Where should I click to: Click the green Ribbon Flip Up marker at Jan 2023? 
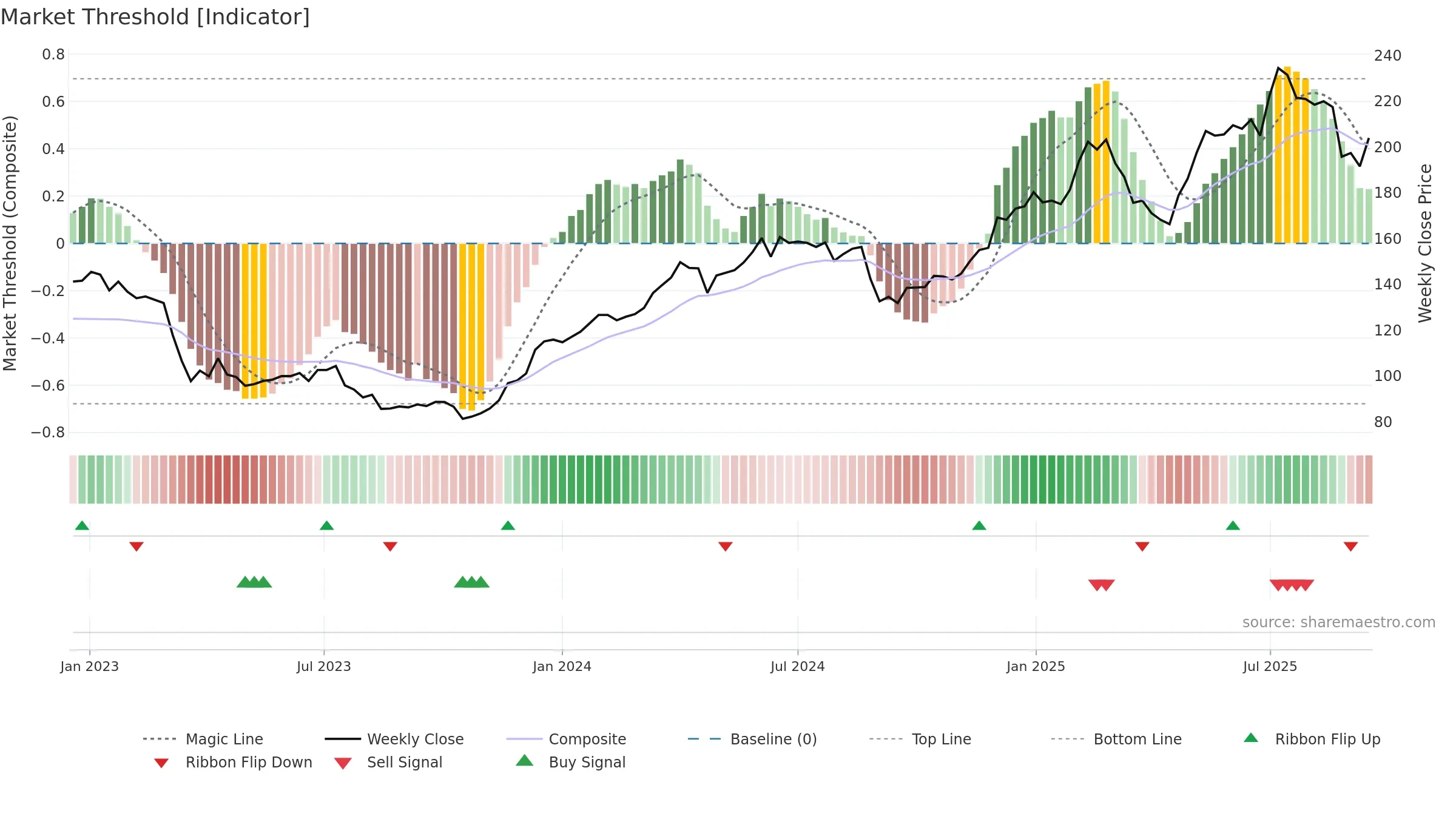82,525
